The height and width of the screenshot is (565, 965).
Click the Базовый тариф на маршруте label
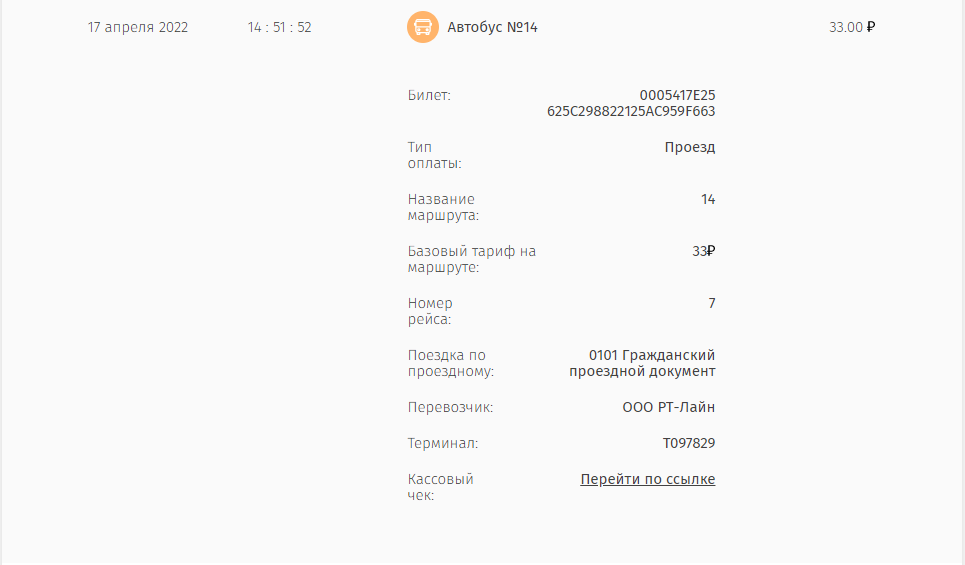point(471,259)
